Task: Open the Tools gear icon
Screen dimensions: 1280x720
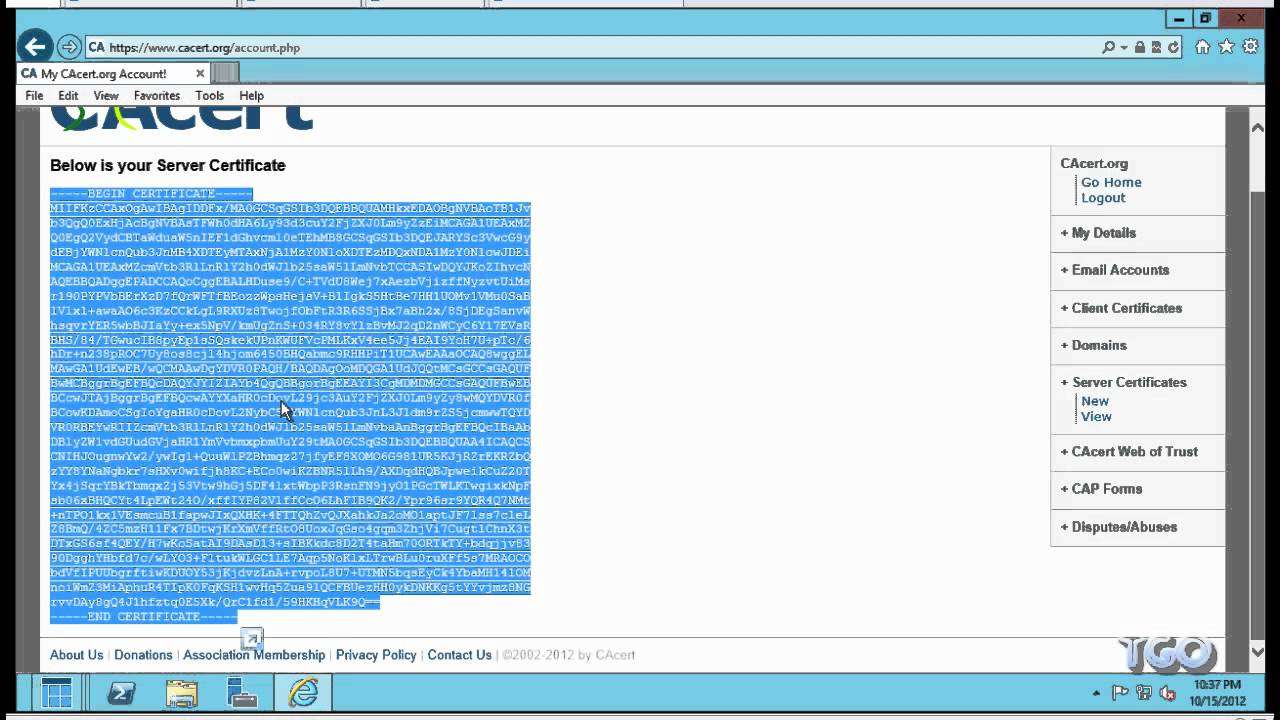Action: click(1250, 47)
